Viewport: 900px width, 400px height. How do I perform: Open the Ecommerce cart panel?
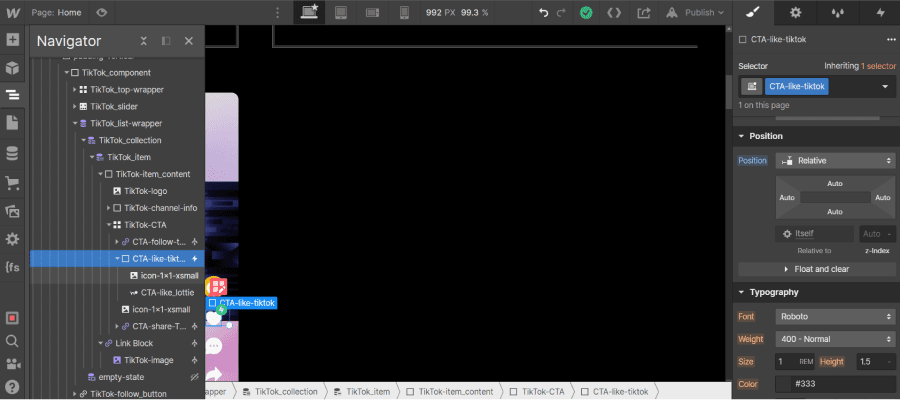tap(13, 183)
